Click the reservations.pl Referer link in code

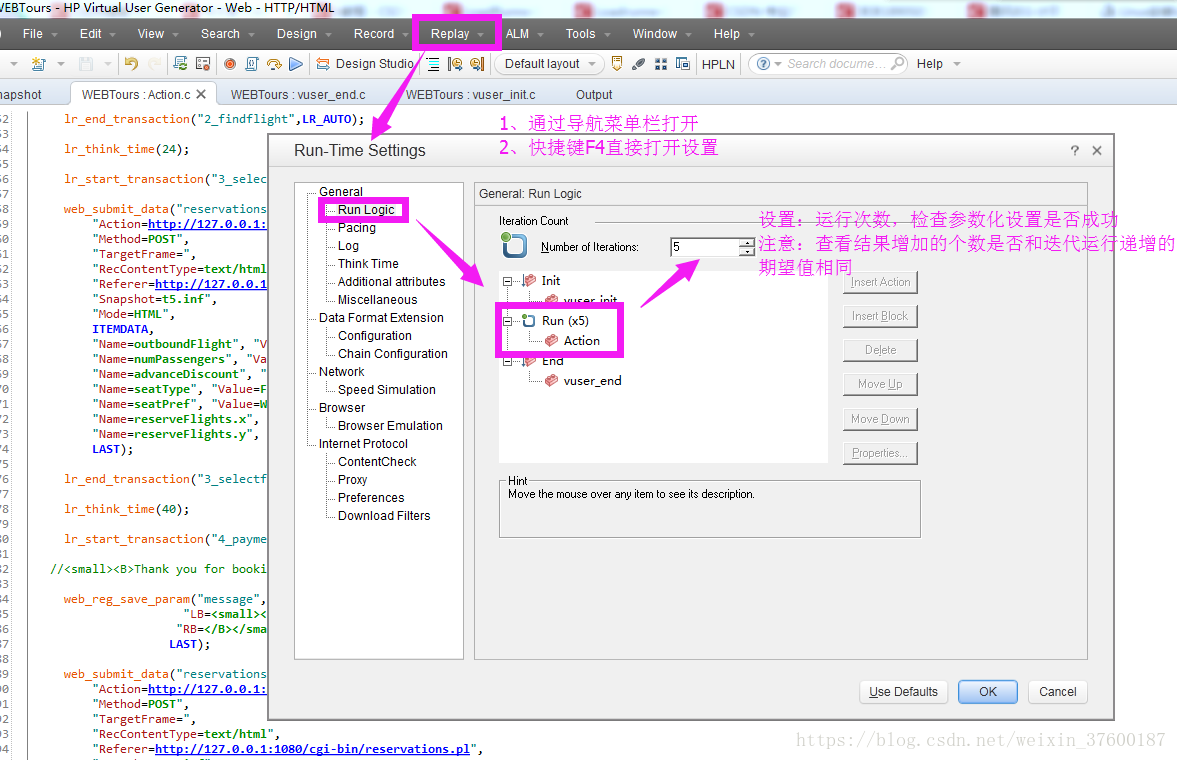[312, 749]
